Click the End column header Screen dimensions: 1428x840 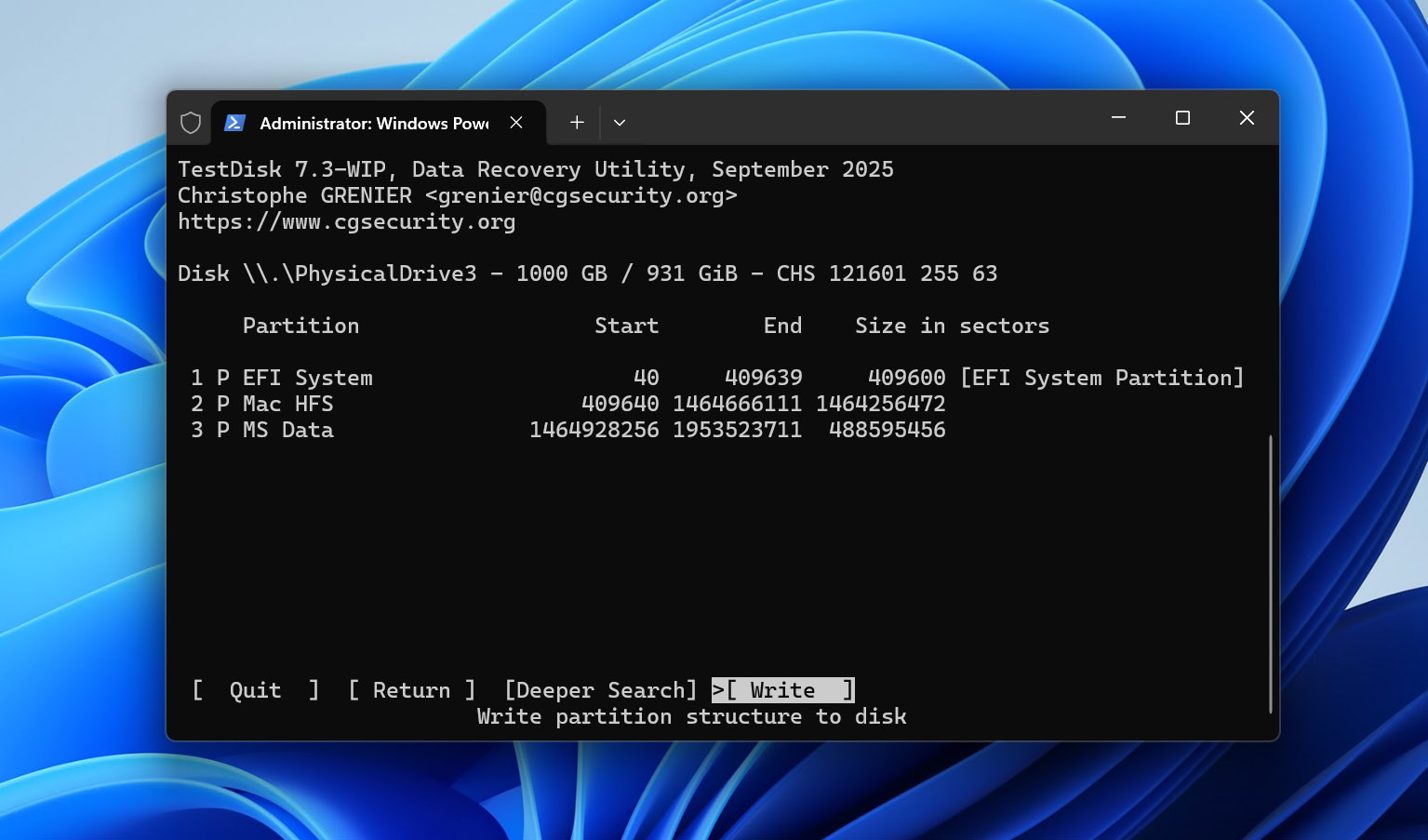coord(782,326)
